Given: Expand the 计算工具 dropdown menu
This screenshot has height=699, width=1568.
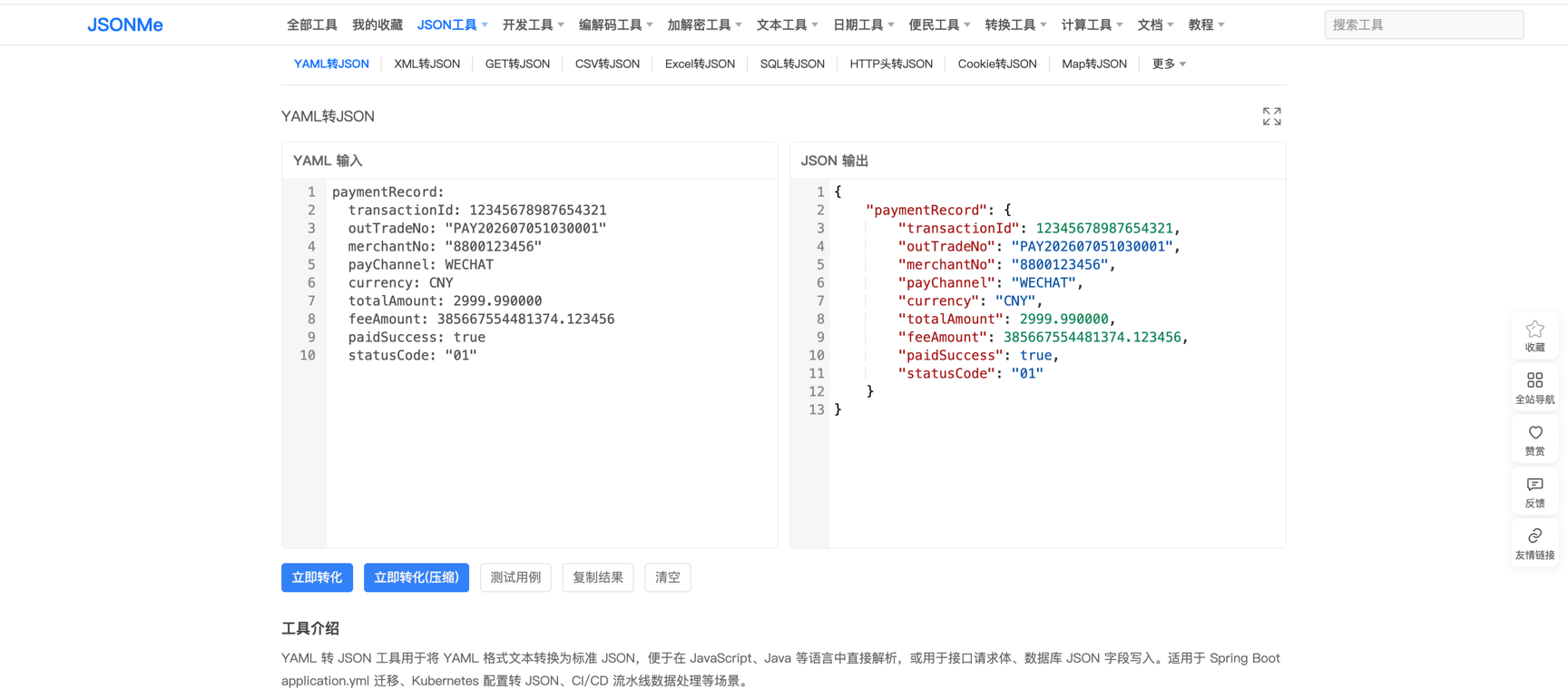Looking at the screenshot, I should [1093, 25].
